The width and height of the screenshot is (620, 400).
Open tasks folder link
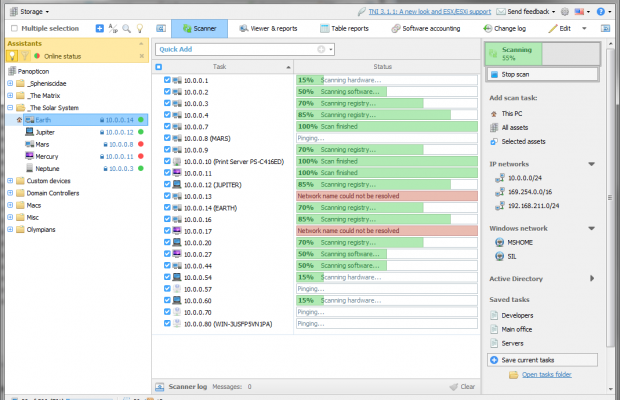[545, 374]
